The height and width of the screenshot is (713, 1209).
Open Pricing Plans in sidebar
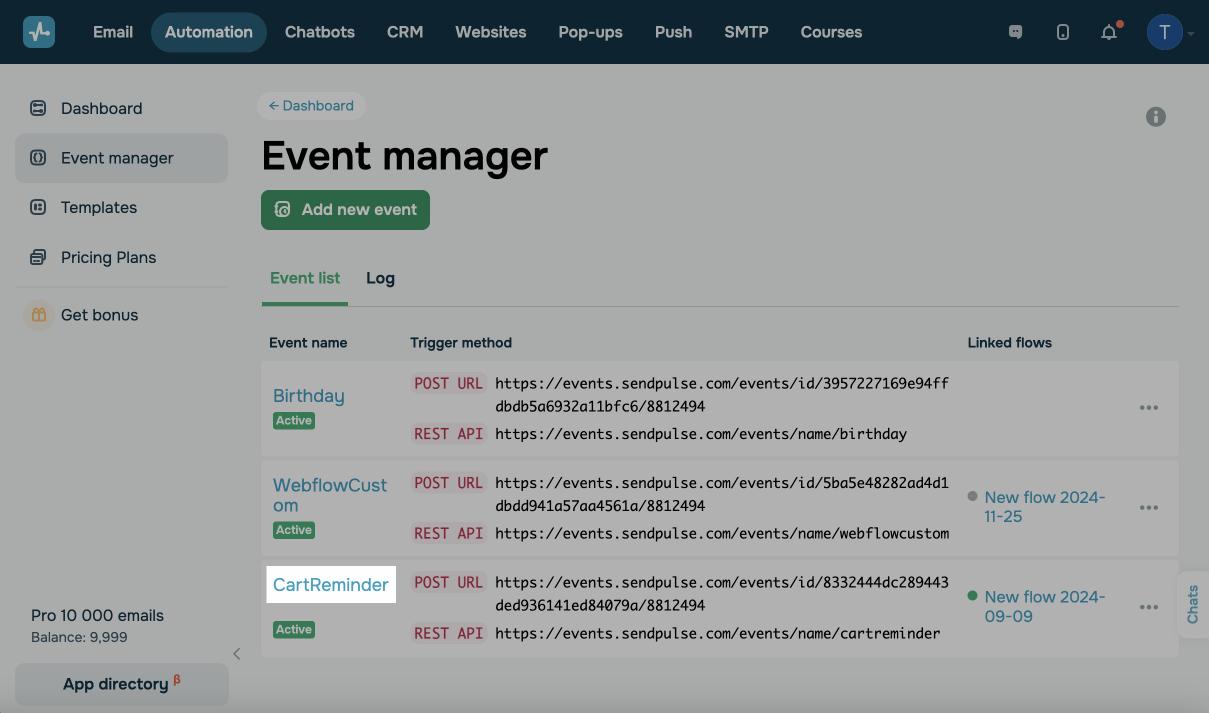(x=108, y=257)
